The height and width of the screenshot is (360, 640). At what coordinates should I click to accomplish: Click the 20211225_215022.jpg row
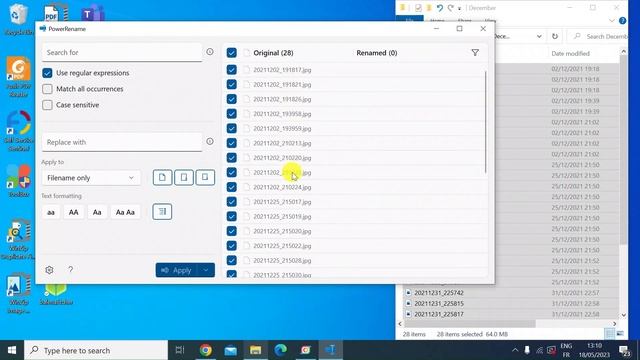point(355,246)
